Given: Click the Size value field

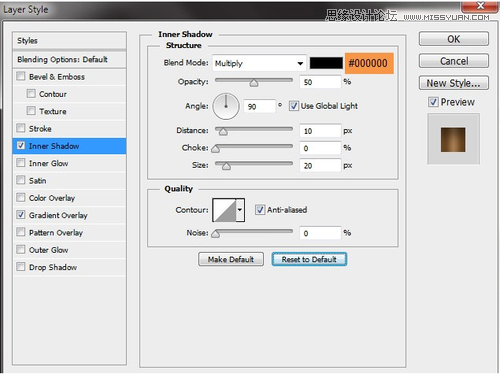Looking at the screenshot, I should (320, 165).
